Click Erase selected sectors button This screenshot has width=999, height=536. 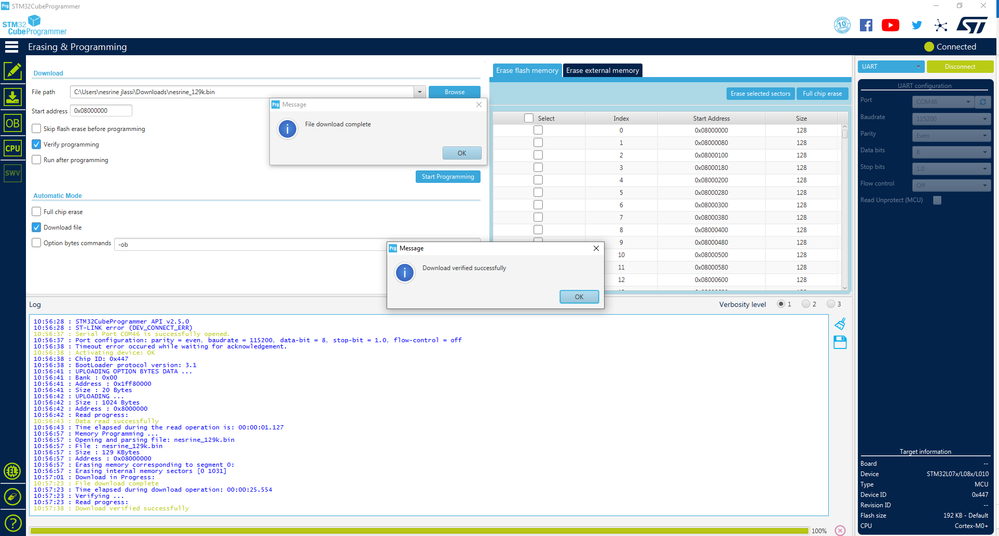tap(760, 94)
